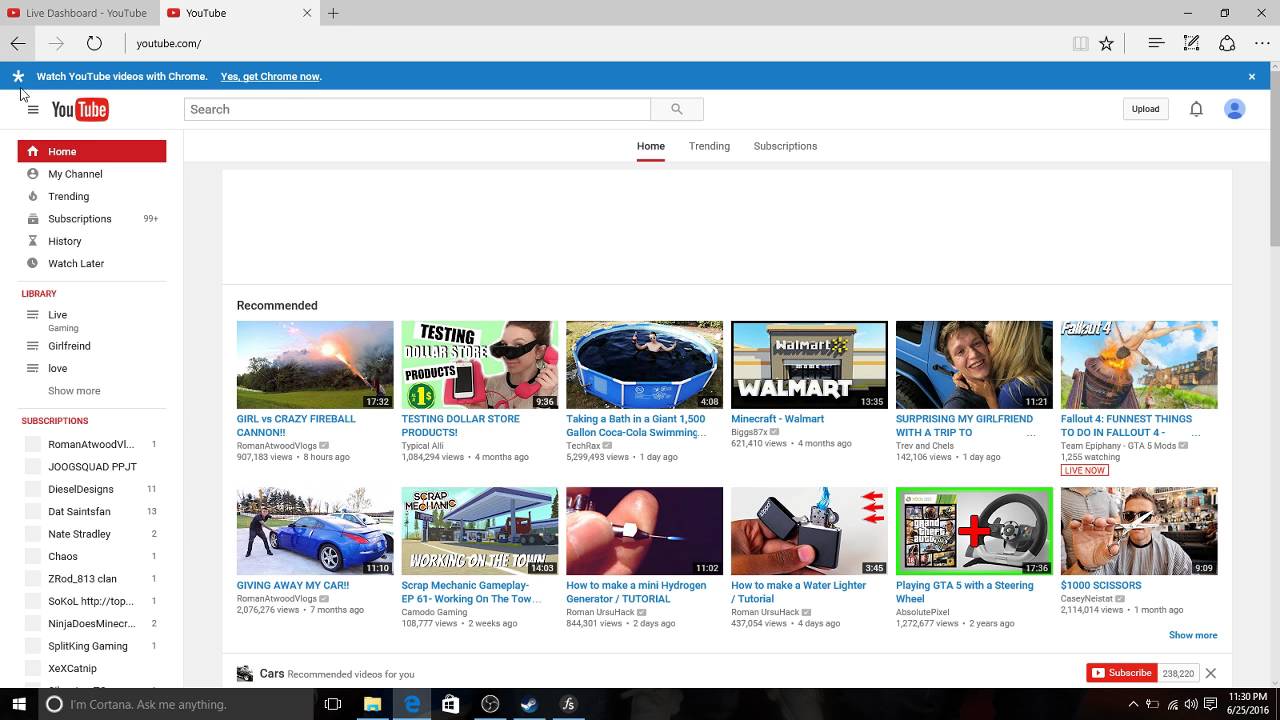Open Coca-Cola swimming pool video thumbnail

click(x=644, y=365)
